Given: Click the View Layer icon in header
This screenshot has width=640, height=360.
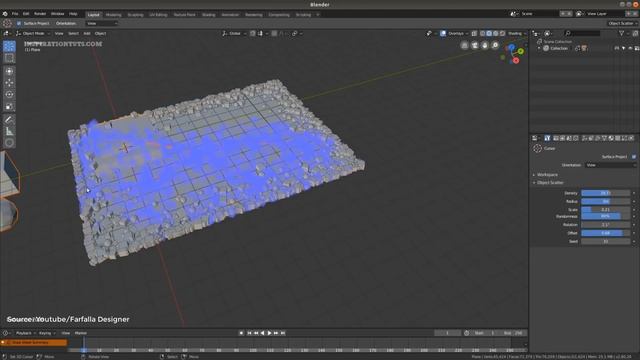Looking at the screenshot, I should coord(579,14).
